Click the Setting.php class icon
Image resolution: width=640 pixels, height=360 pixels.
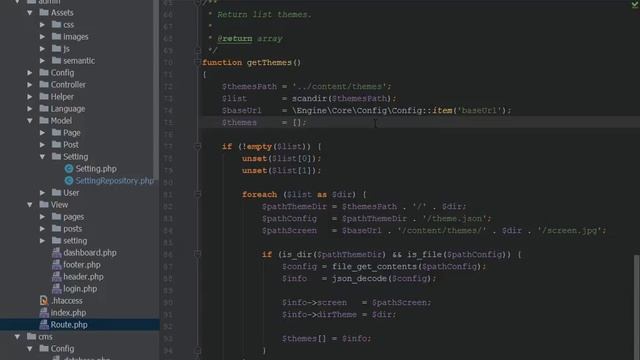point(69,169)
